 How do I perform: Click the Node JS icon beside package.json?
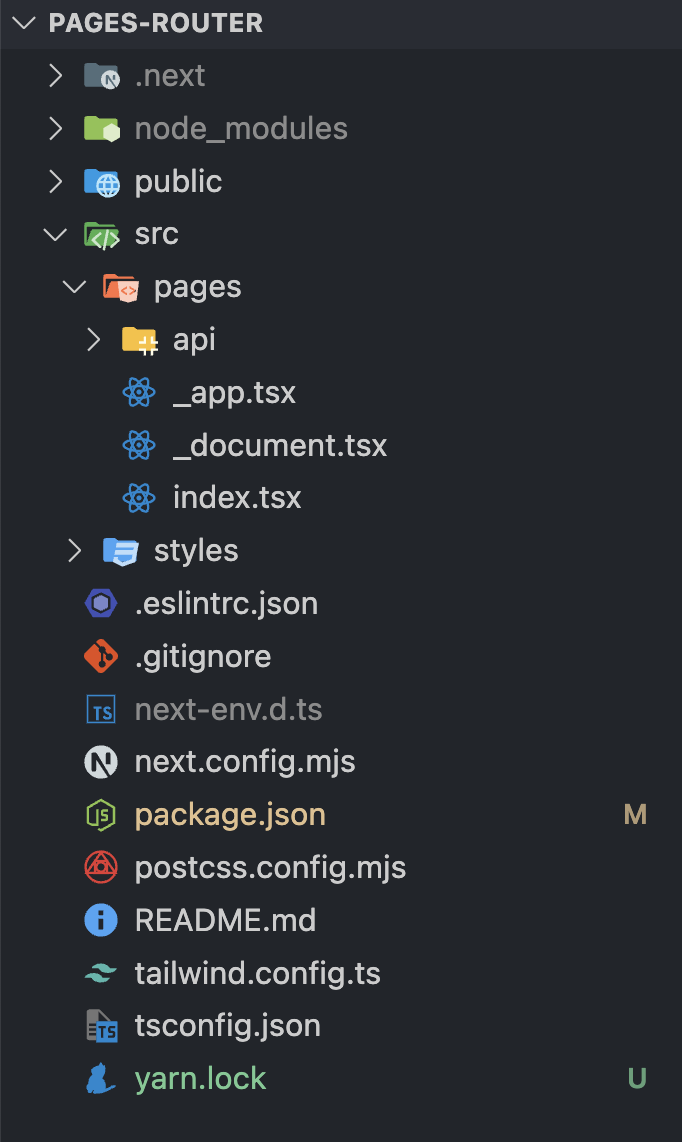(101, 815)
